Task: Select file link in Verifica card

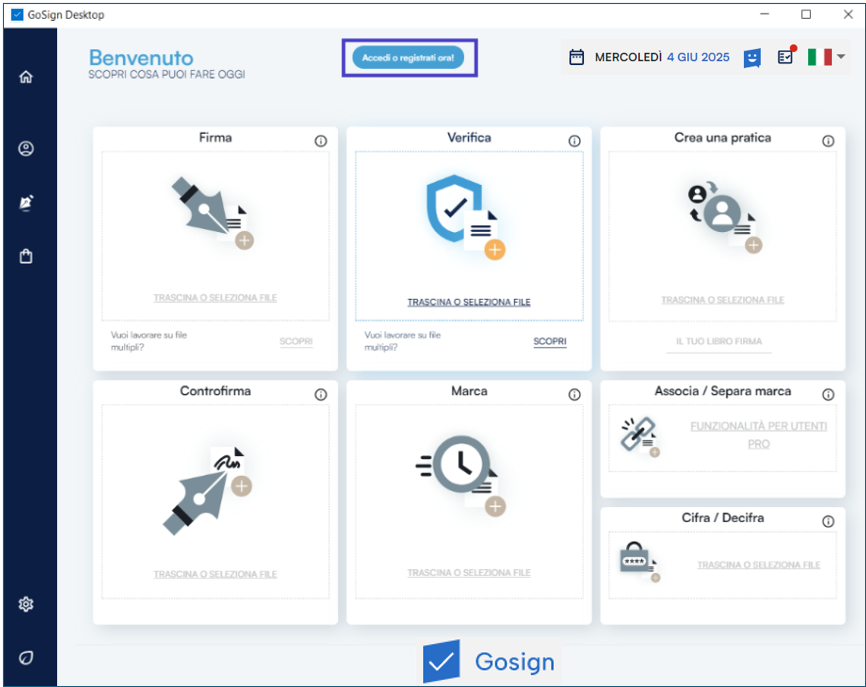Action: 469,302
